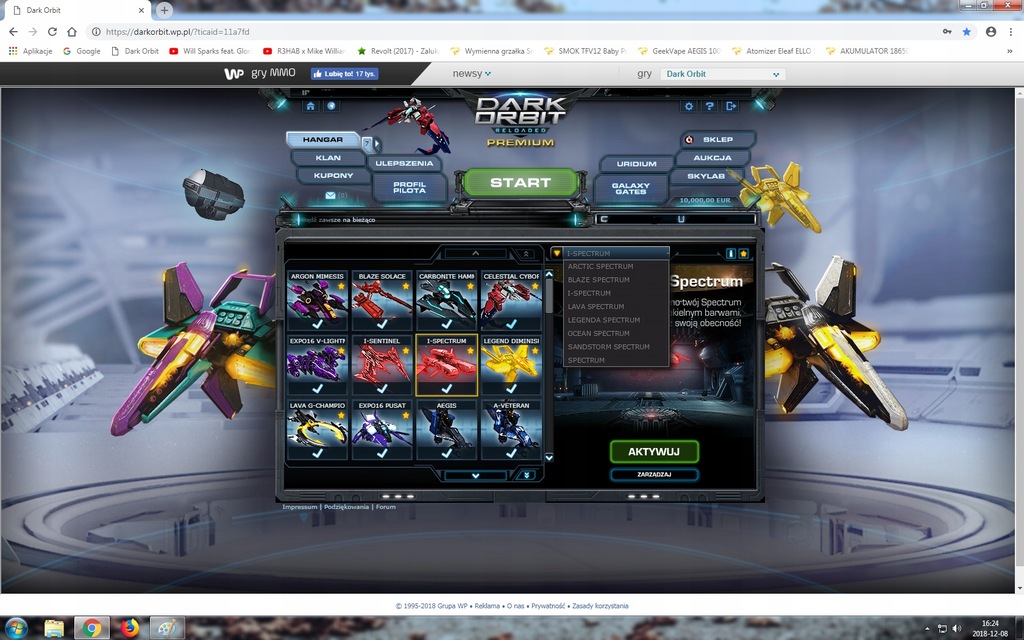Open the game settings gear icon
This screenshot has height=640, width=1024.
pos(689,106)
